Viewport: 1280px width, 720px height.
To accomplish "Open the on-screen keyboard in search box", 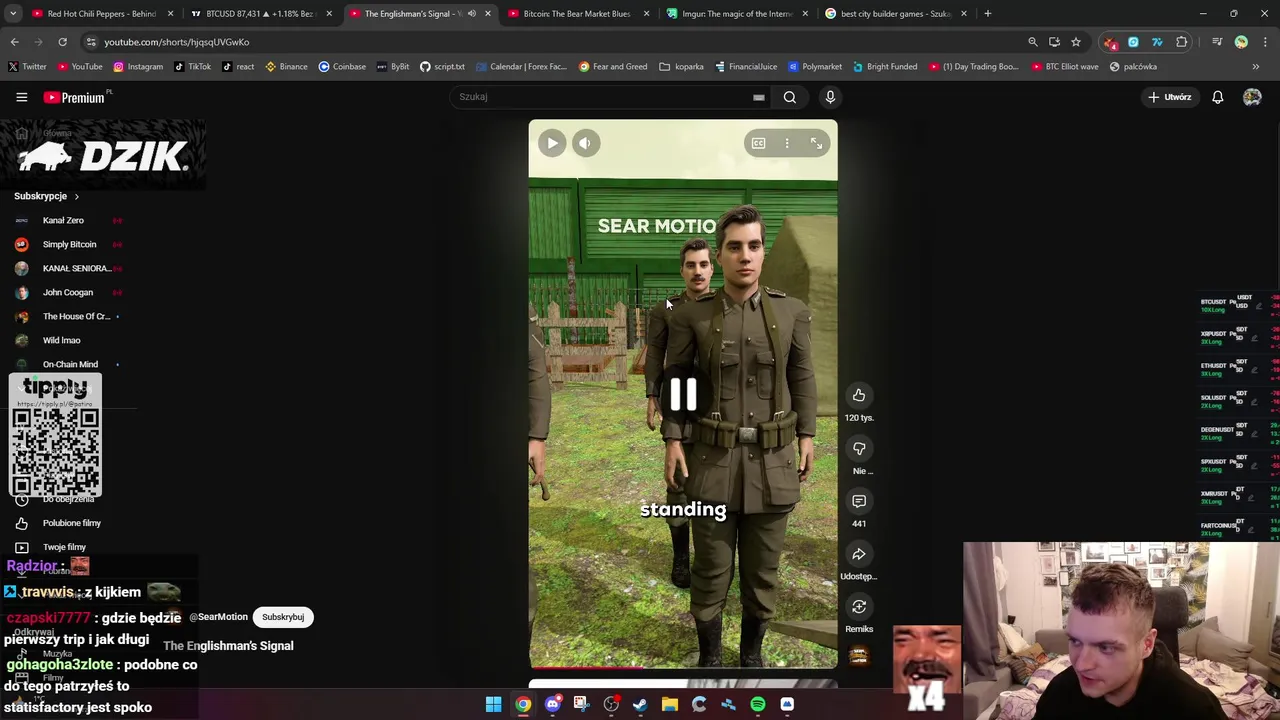I will point(758,97).
